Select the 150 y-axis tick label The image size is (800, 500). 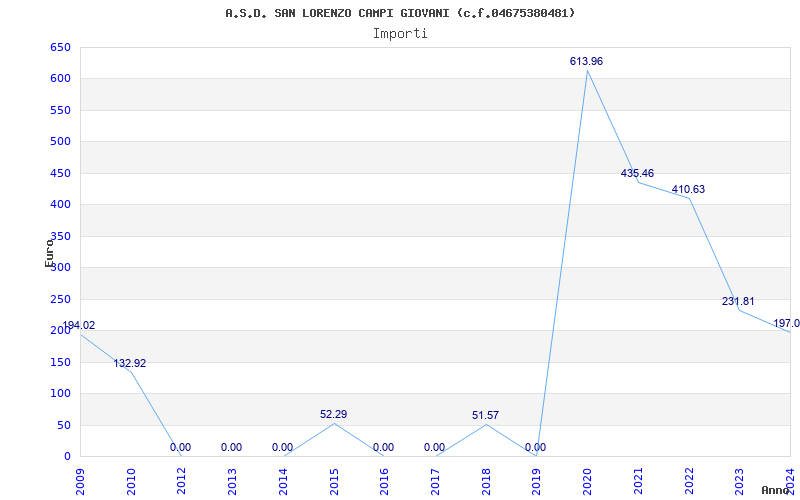tap(60, 362)
